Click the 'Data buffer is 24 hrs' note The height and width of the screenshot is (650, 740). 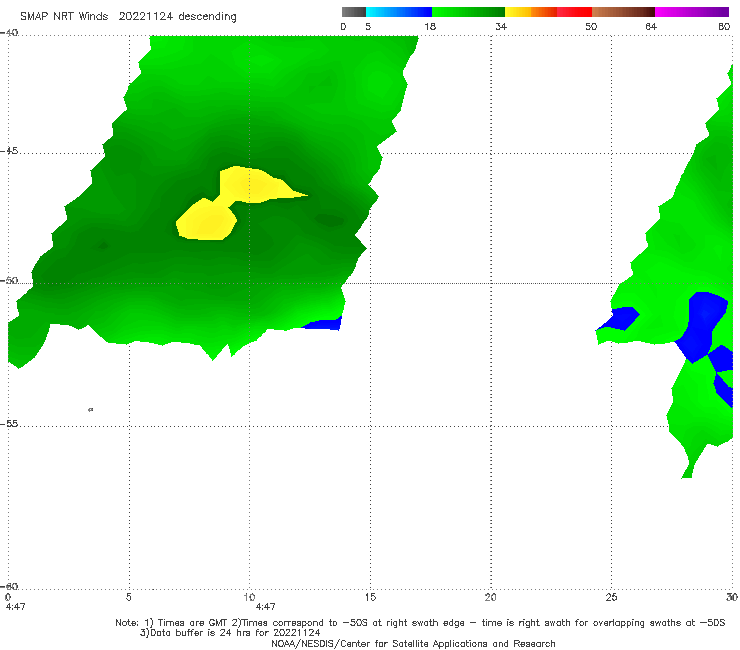click(x=230, y=633)
